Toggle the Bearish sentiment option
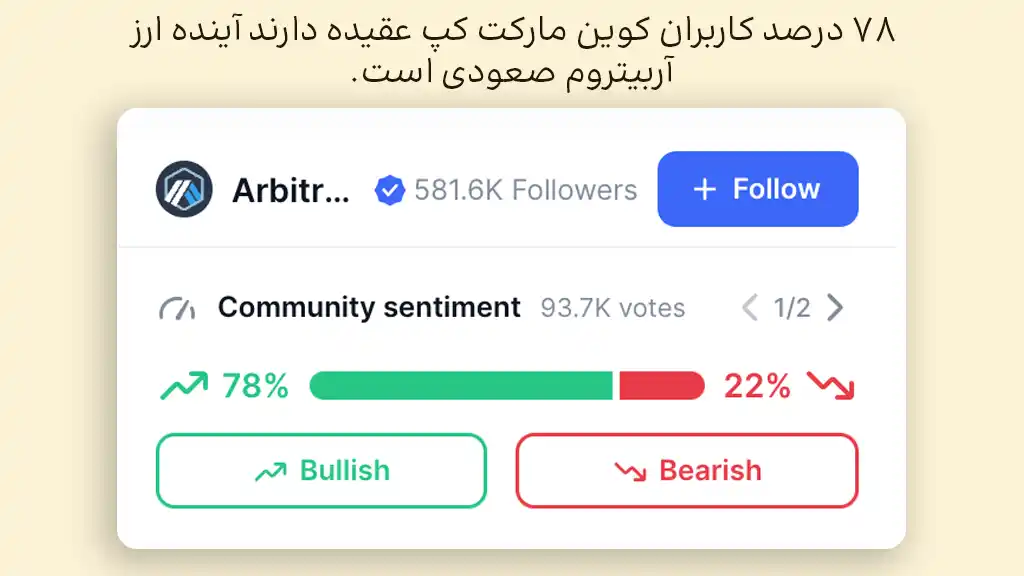1024x576 pixels. coord(686,470)
